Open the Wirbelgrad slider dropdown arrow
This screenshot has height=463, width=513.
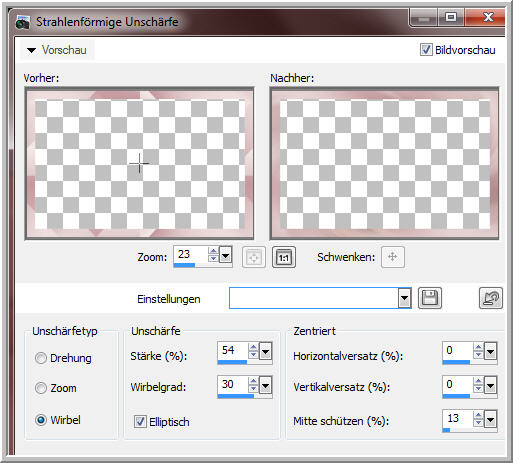click(x=265, y=386)
